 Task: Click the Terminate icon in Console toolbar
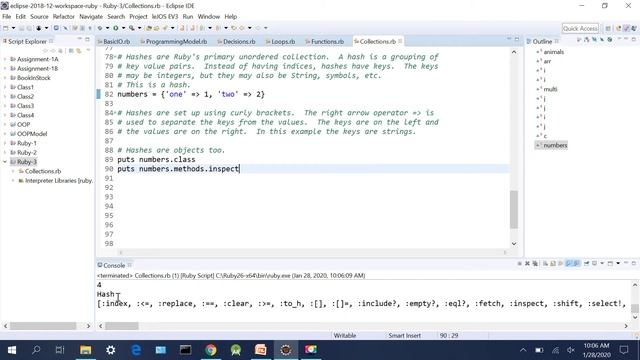520,264
